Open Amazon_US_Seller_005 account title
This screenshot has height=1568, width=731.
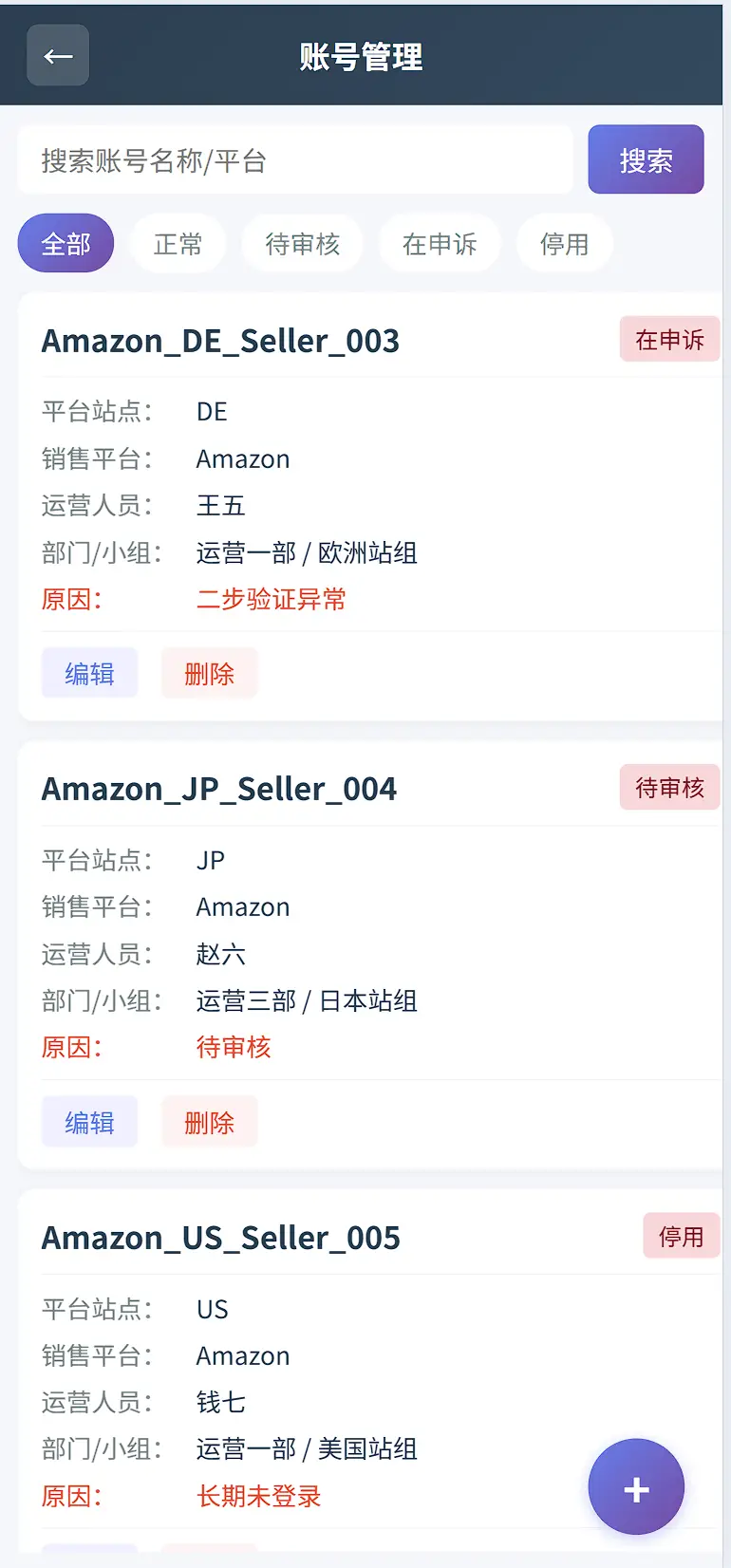pos(221,1237)
